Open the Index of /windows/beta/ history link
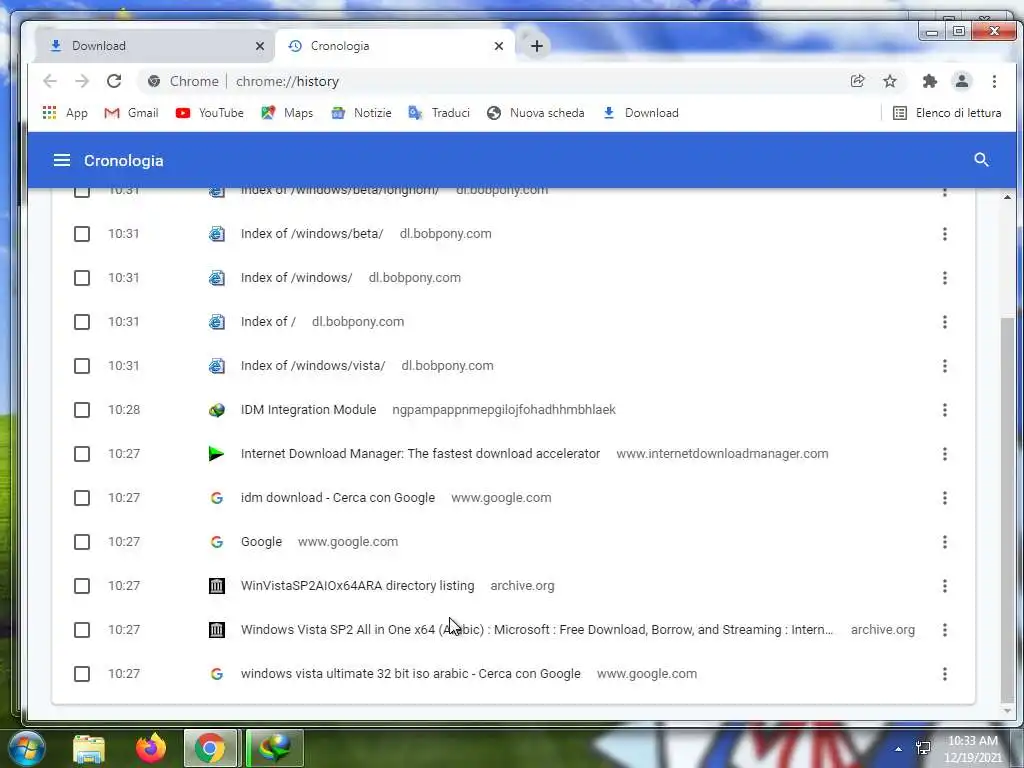 [x=312, y=234]
